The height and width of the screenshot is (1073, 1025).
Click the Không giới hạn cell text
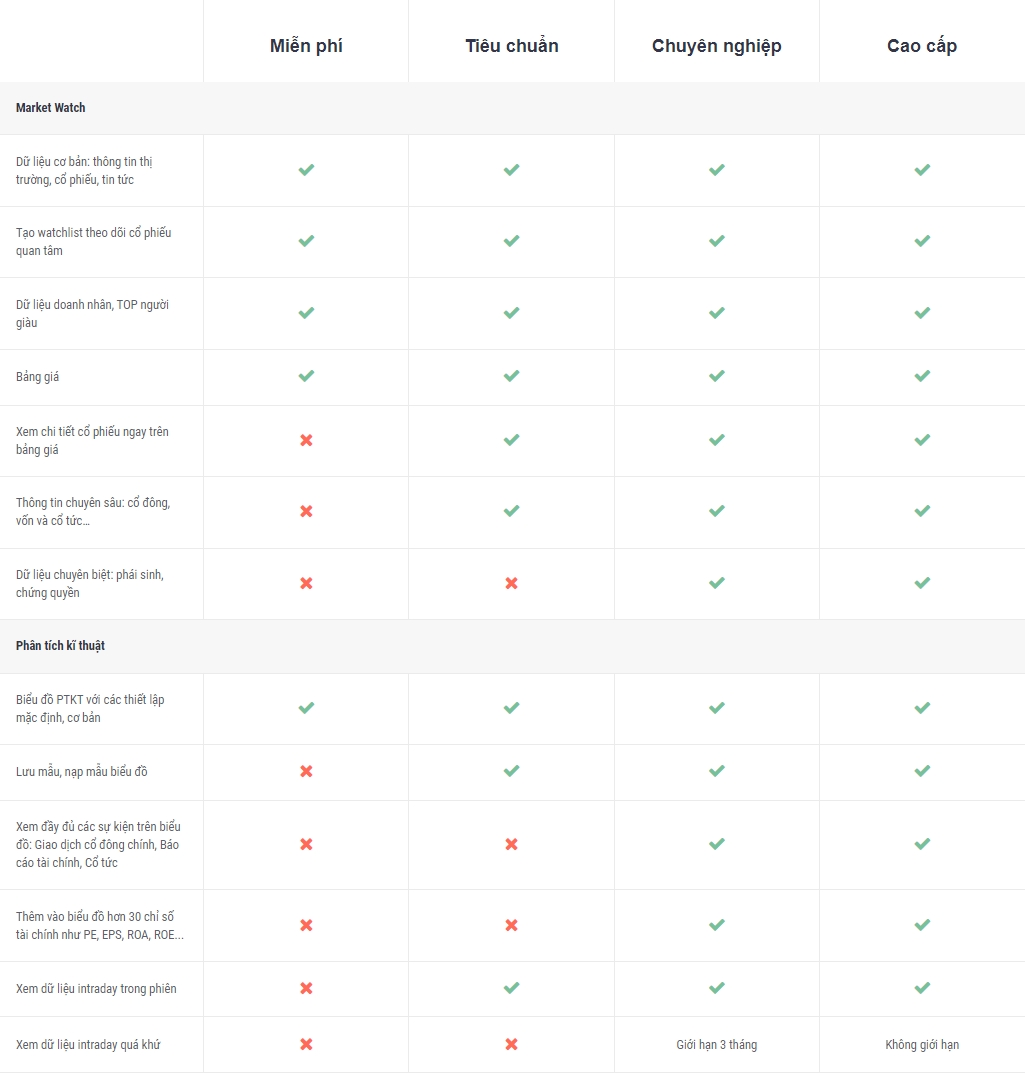922,1044
